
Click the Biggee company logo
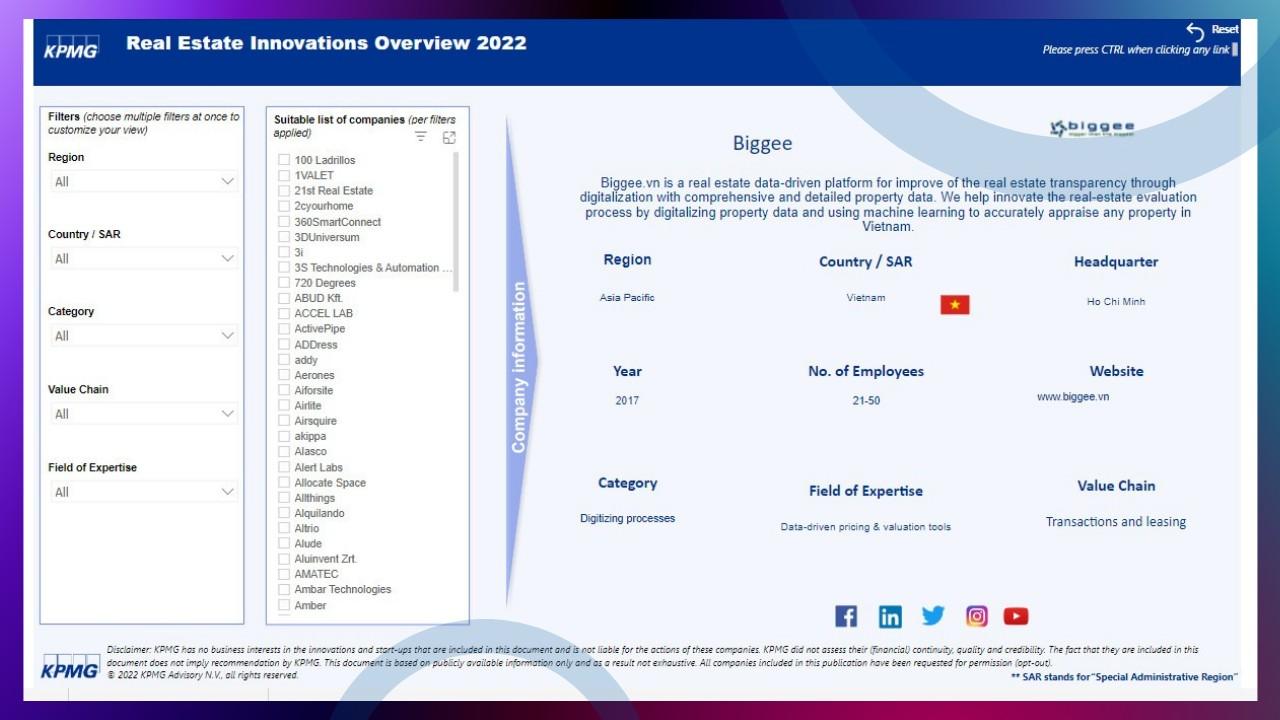(x=1092, y=128)
